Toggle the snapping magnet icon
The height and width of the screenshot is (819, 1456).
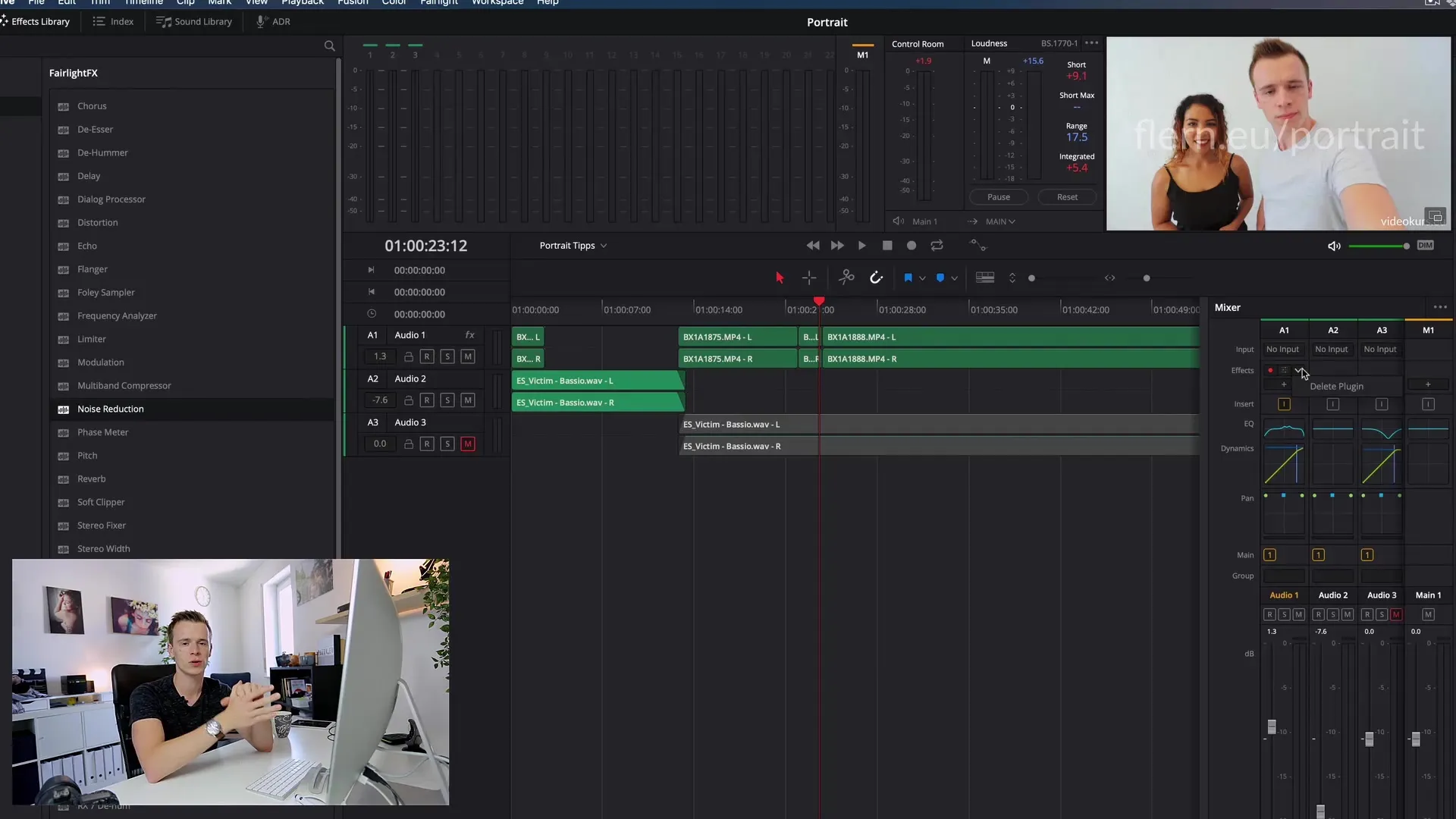(876, 278)
